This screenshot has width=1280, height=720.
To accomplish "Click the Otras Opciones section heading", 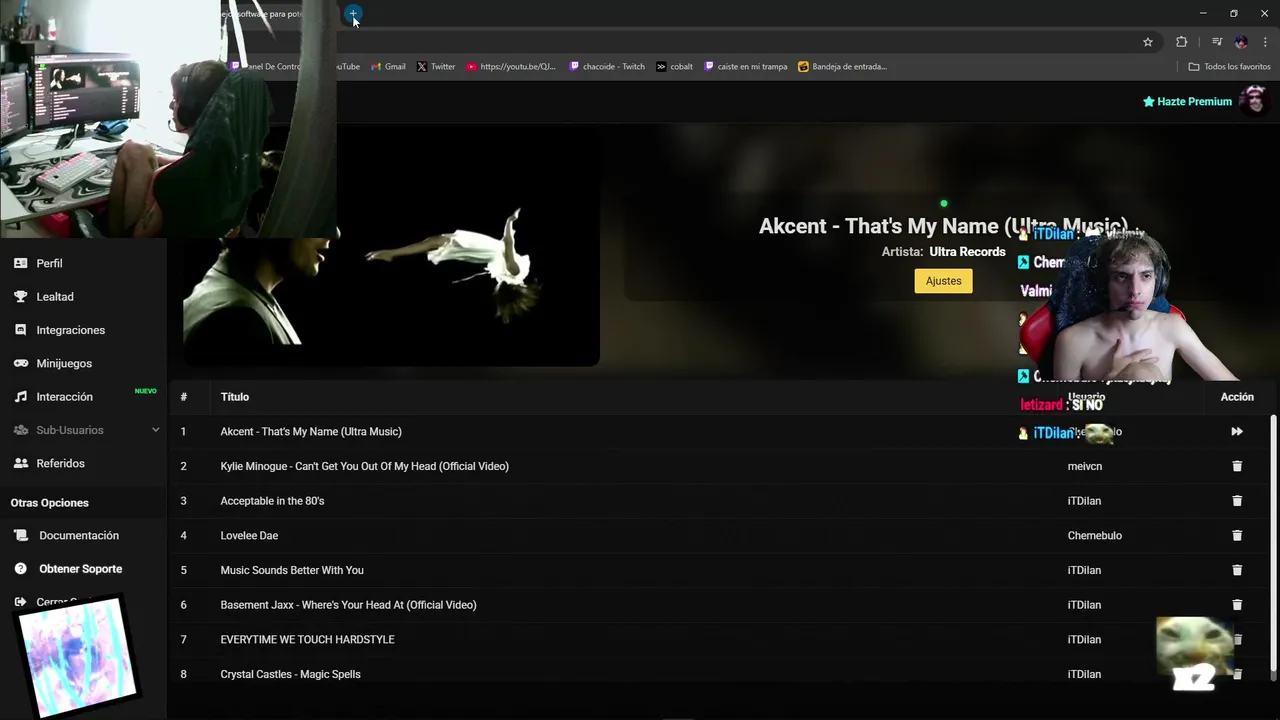I will tap(50, 503).
